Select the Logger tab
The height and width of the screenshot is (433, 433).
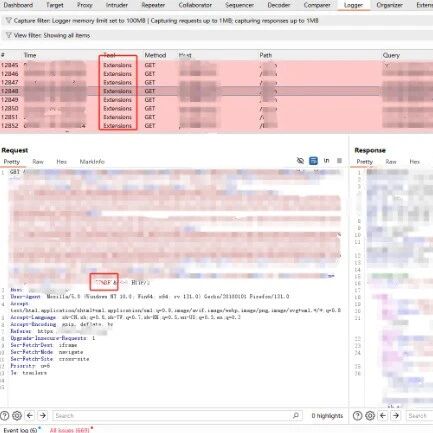coord(353,5)
